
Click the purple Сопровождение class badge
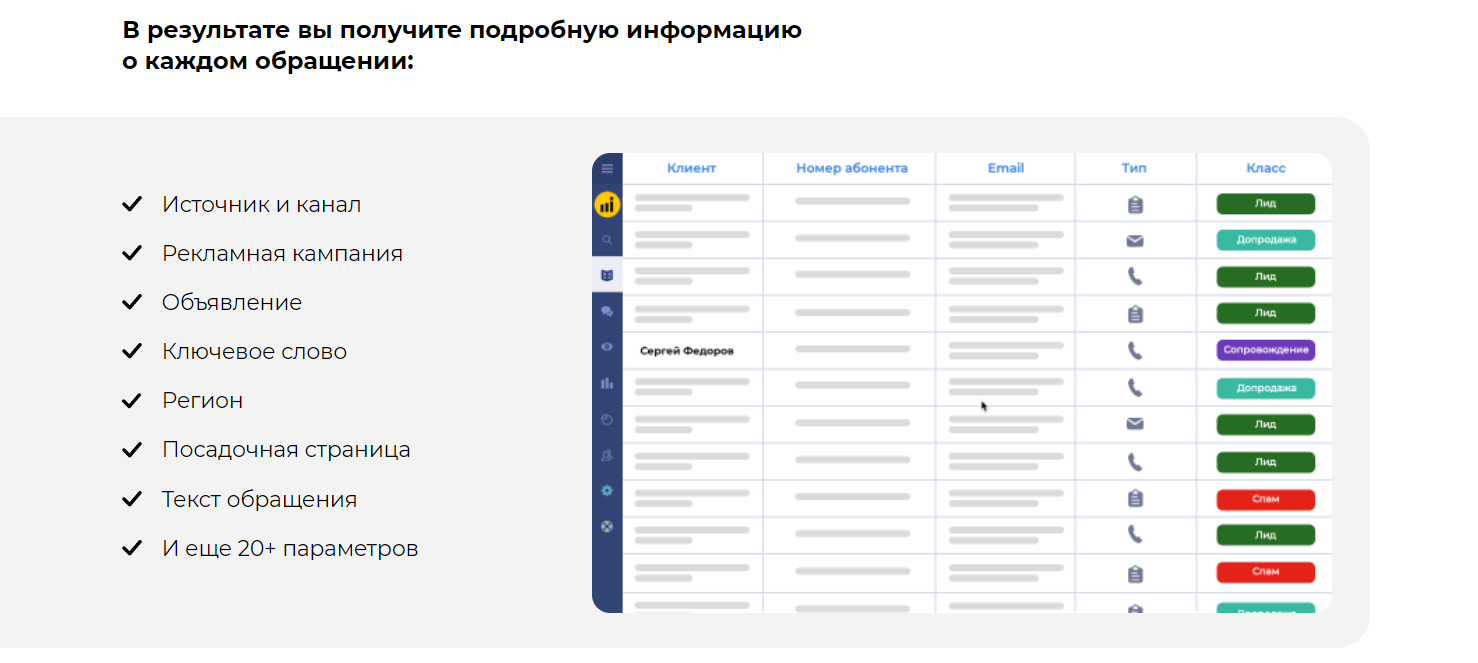[x=1266, y=351]
